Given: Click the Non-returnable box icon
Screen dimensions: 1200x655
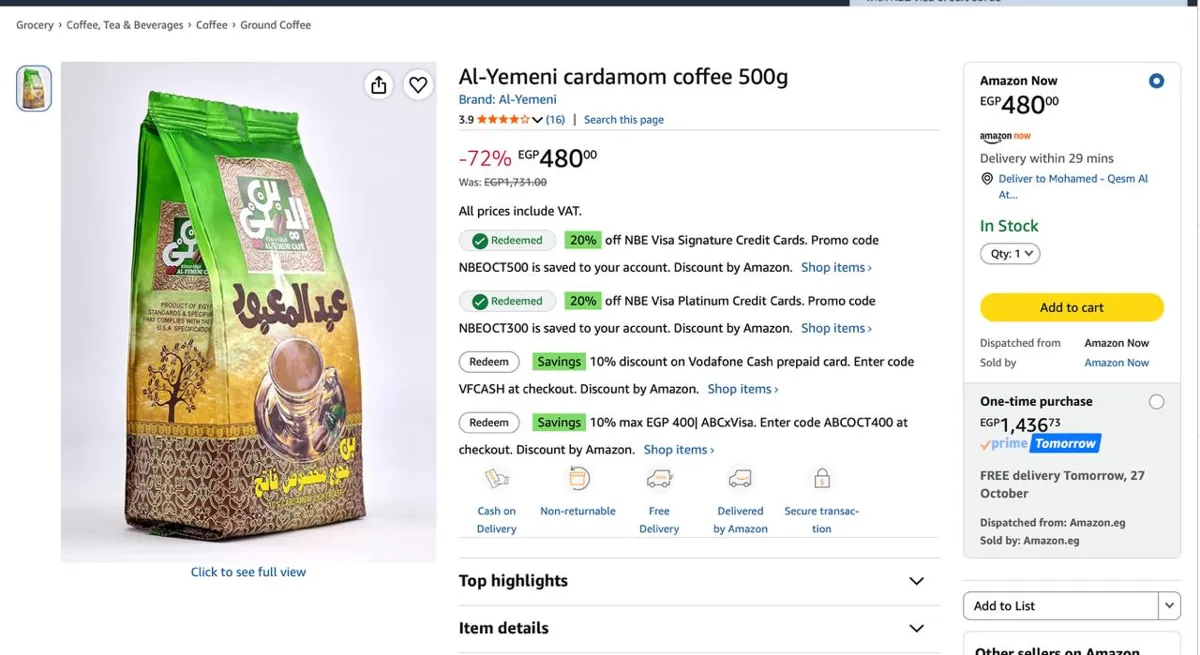Looking at the screenshot, I should click(578, 478).
